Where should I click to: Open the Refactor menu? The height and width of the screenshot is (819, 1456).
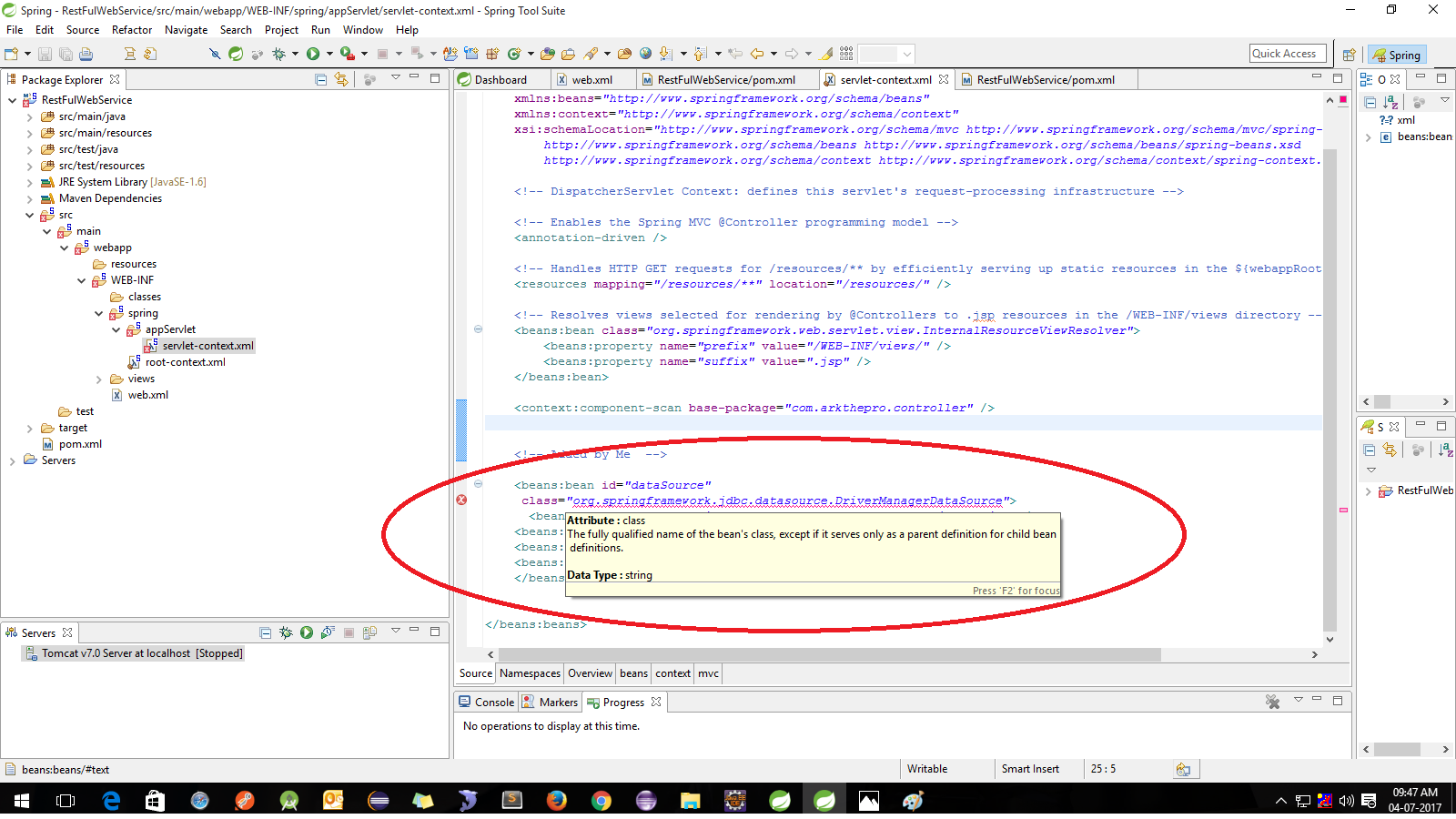(x=132, y=29)
